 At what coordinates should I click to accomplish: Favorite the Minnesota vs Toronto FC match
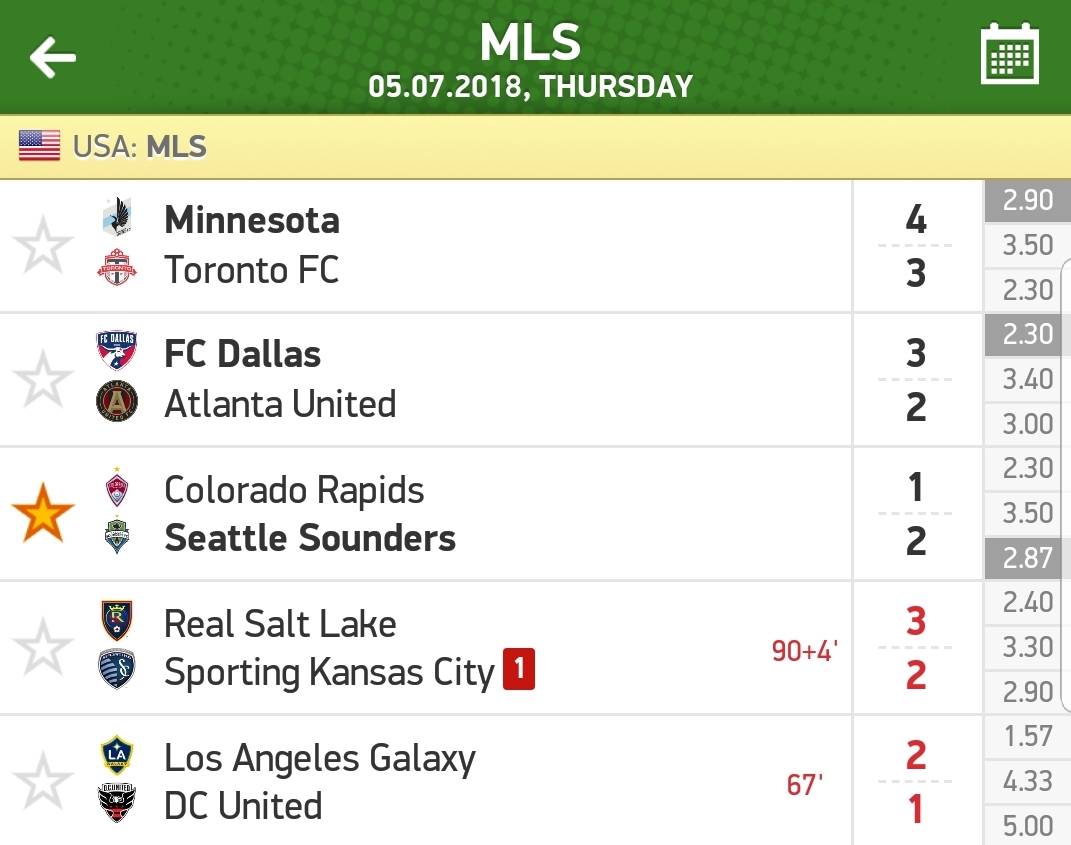43,246
